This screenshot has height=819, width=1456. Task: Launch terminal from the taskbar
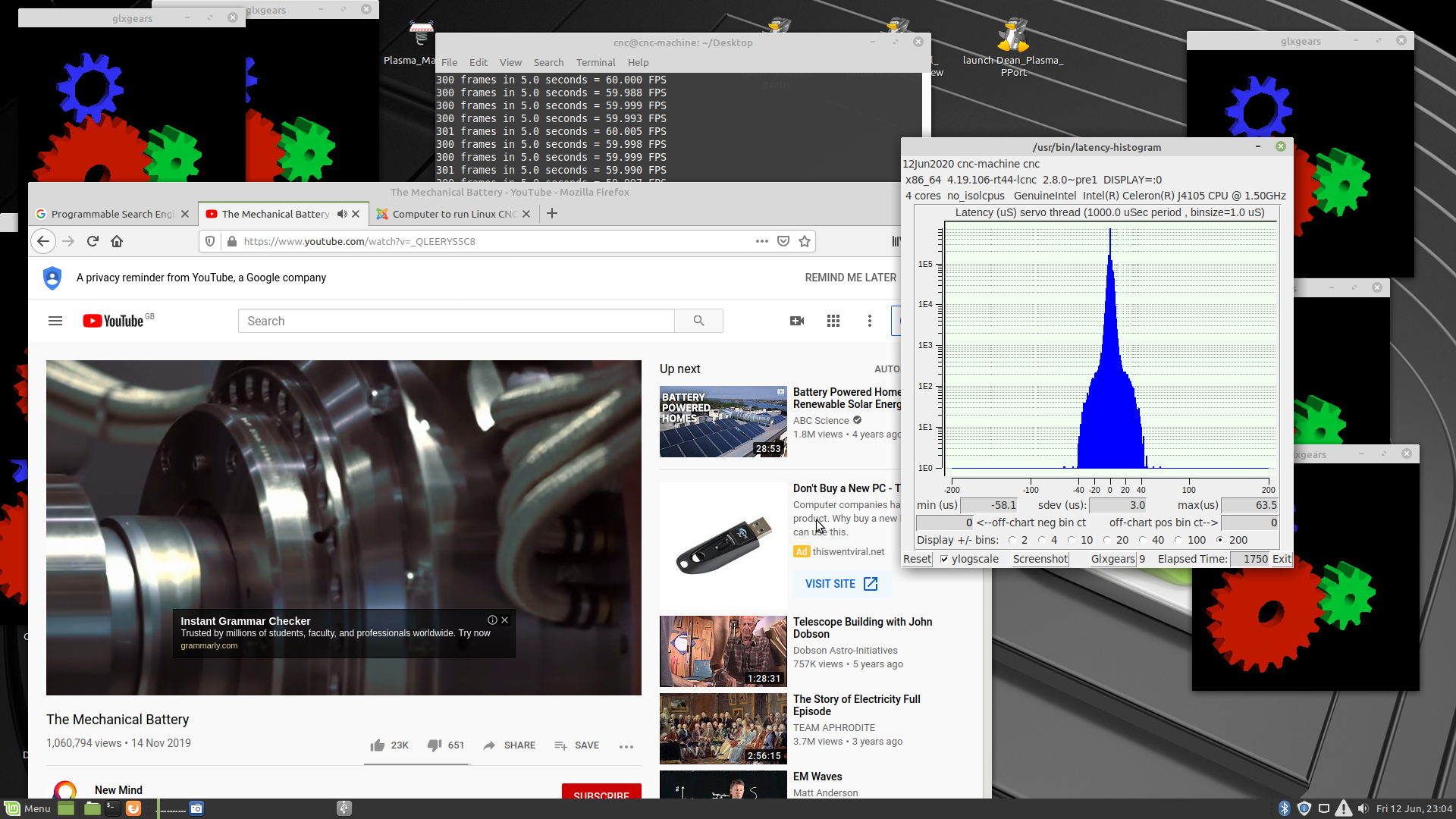click(x=112, y=808)
